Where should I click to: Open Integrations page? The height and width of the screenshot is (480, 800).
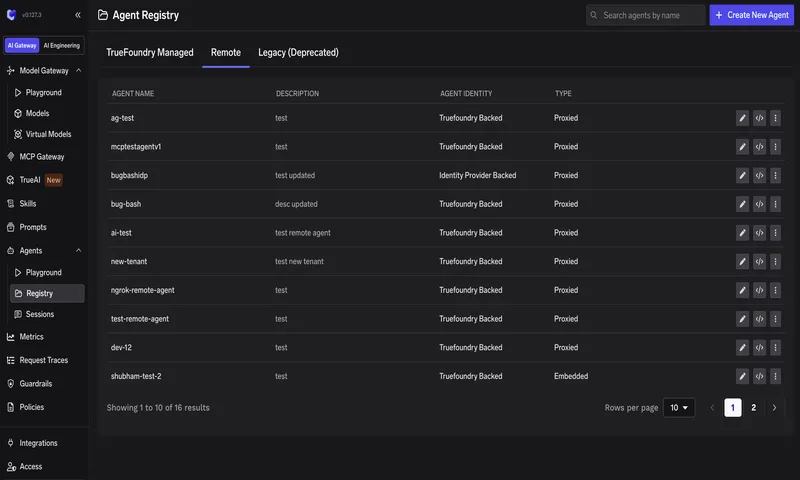38,443
